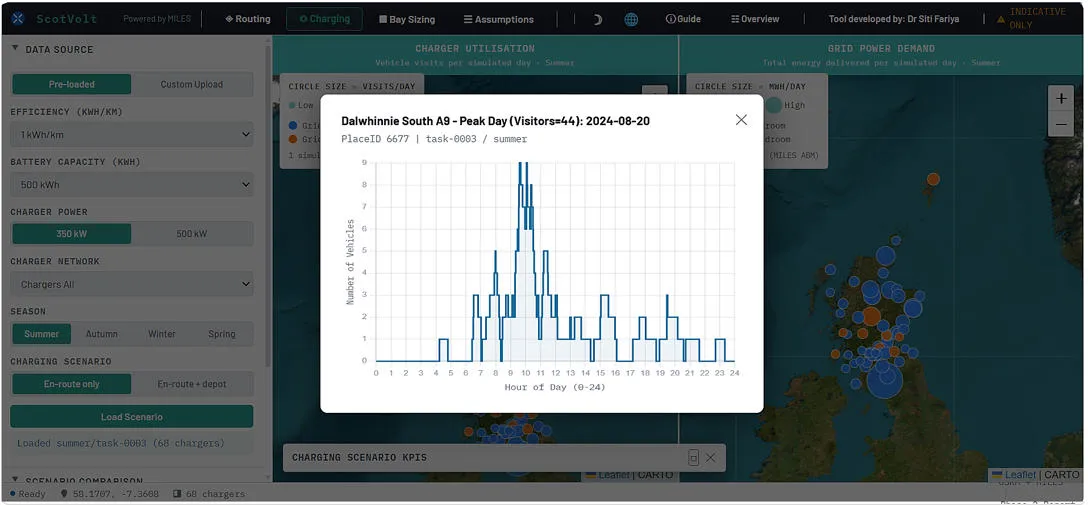Expand the Charging Scenario KPIs panel
This screenshot has width=1088, height=505.
point(693,458)
